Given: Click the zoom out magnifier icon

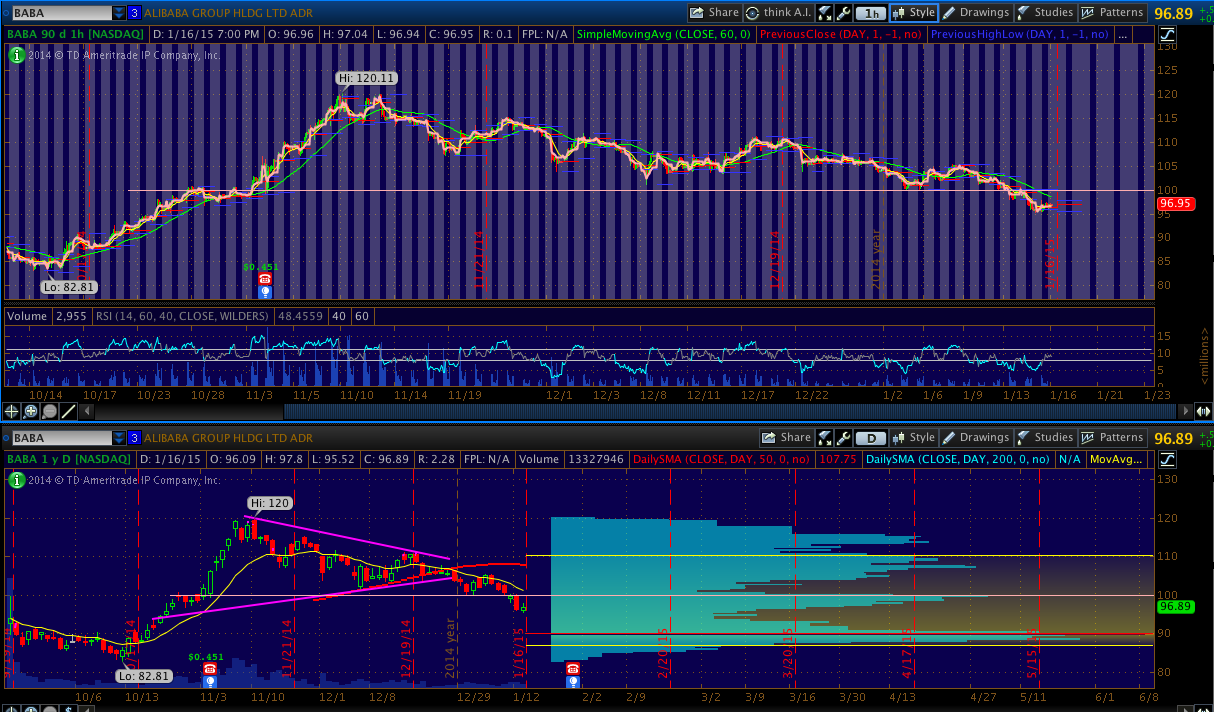Looking at the screenshot, I should coord(48,411).
